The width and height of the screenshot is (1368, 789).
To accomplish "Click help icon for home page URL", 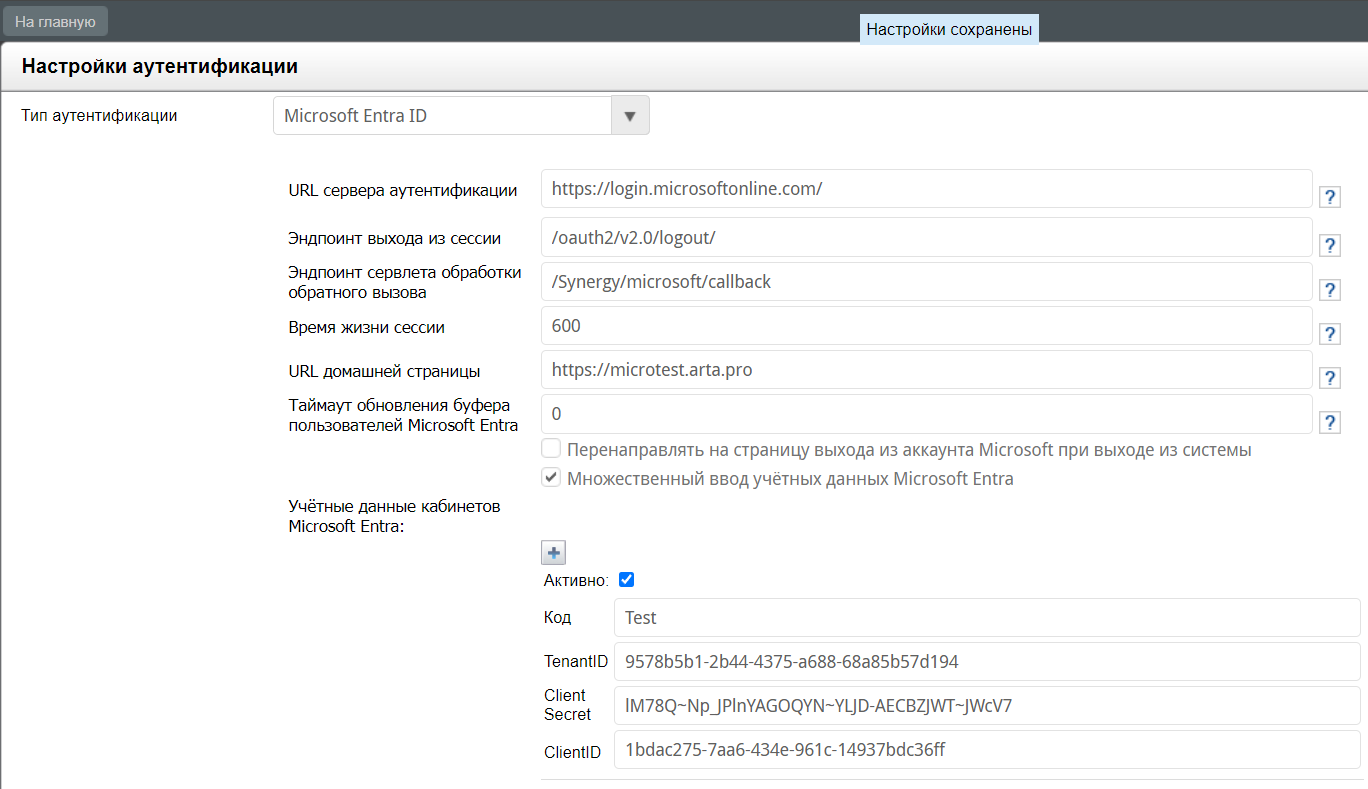I will coord(1330,378).
